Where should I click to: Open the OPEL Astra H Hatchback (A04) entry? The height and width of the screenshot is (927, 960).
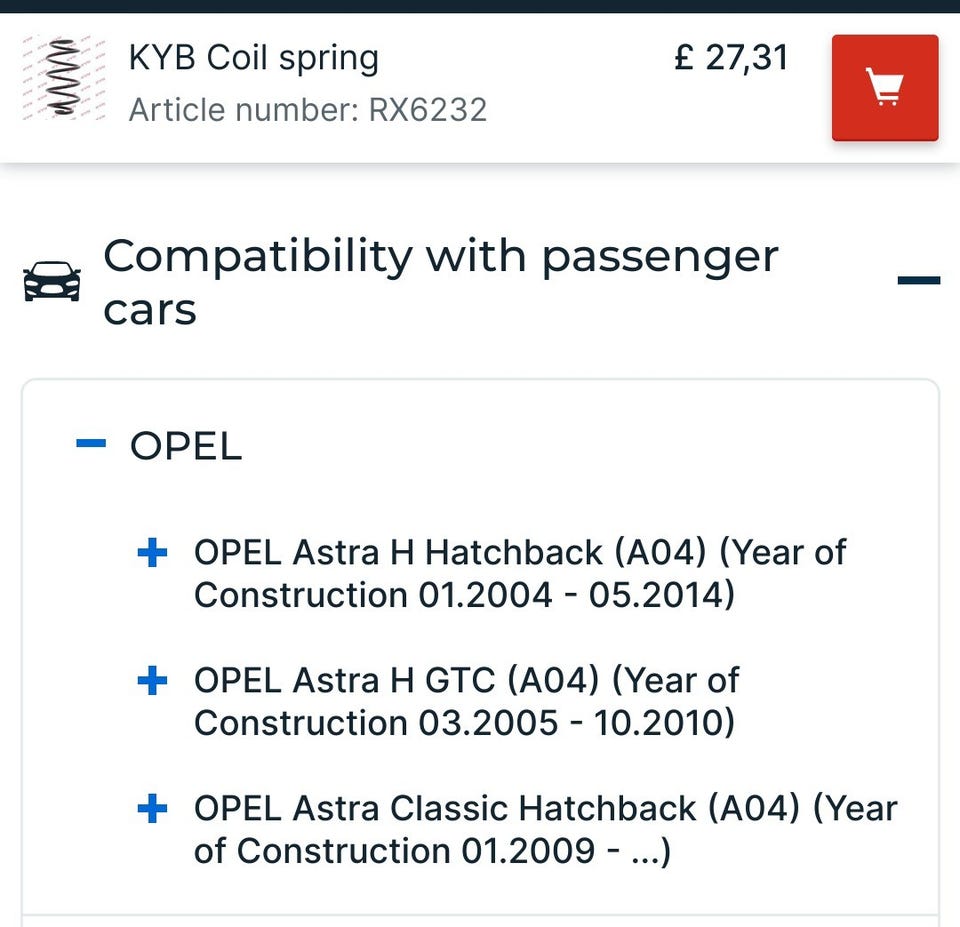[x=519, y=552]
